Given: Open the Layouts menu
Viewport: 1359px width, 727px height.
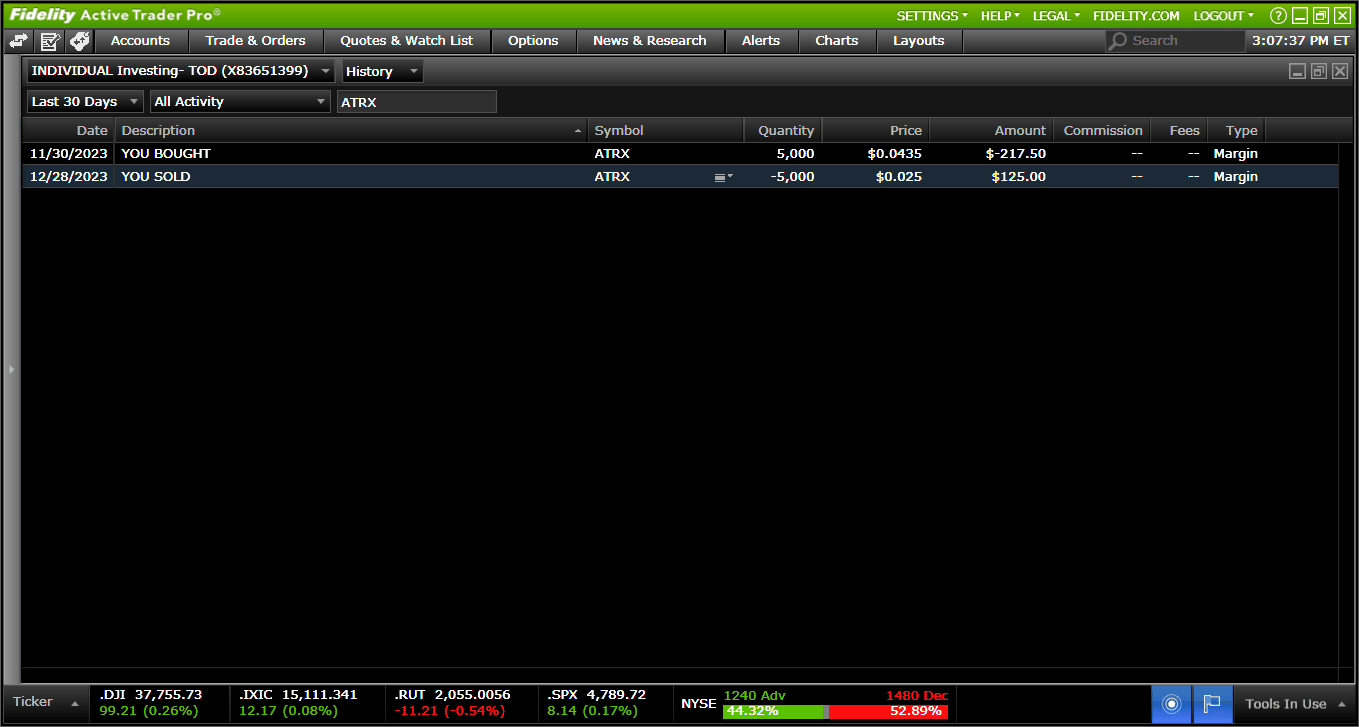Looking at the screenshot, I should tap(919, 41).
